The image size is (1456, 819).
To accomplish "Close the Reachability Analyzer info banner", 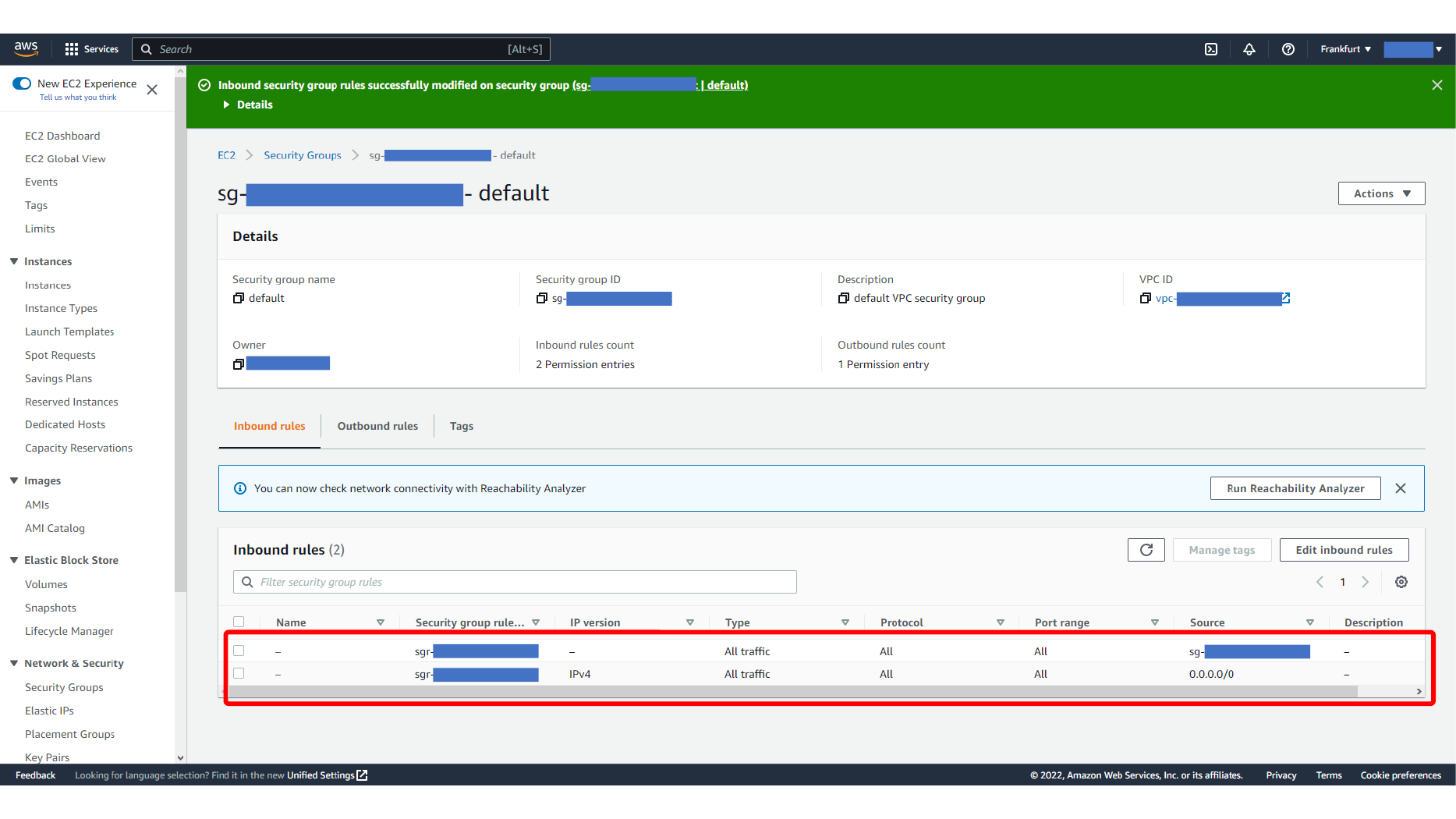I will 1401,488.
